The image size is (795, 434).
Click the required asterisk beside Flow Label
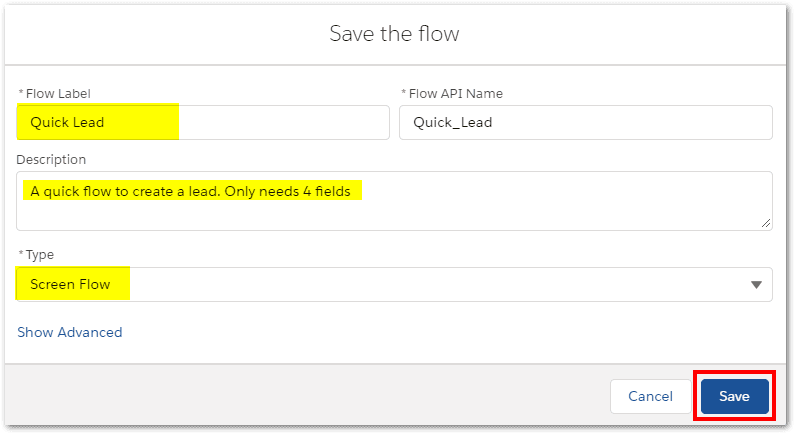pyautogui.click(x=20, y=94)
